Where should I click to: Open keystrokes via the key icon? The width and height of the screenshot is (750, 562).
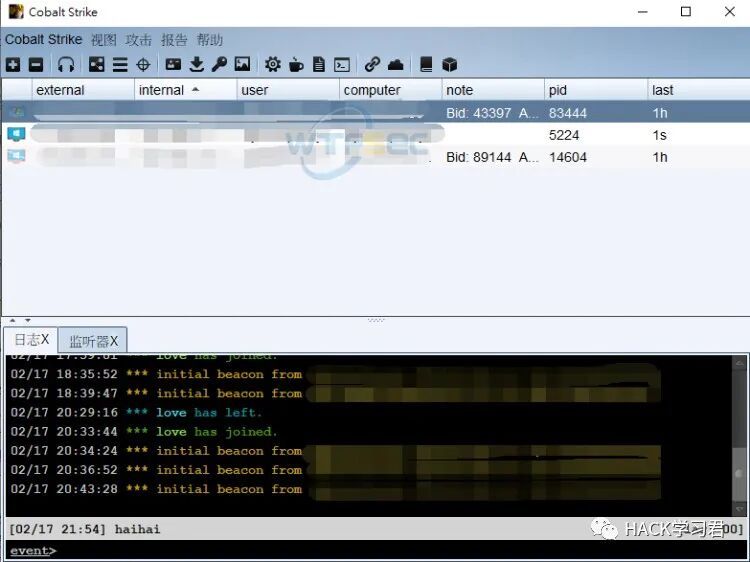pyautogui.click(x=219, y=64)
